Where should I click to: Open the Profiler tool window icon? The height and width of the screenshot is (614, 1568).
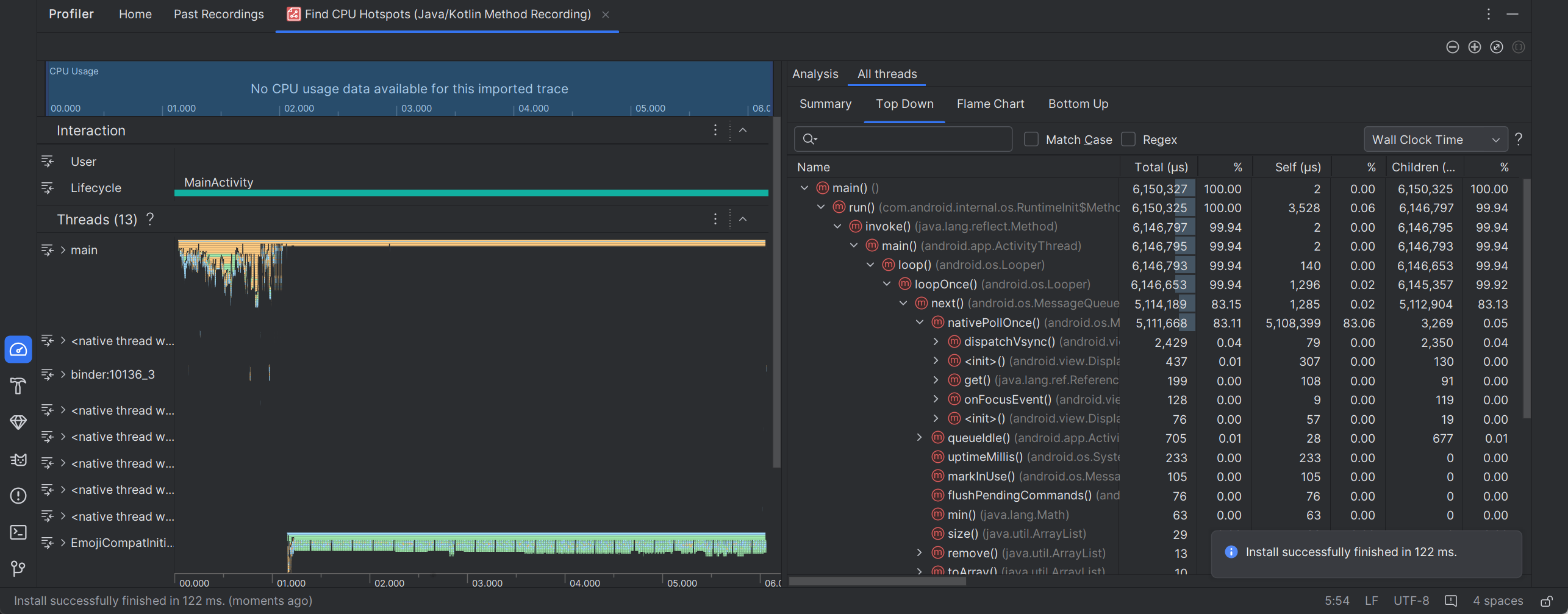point(18,349)
